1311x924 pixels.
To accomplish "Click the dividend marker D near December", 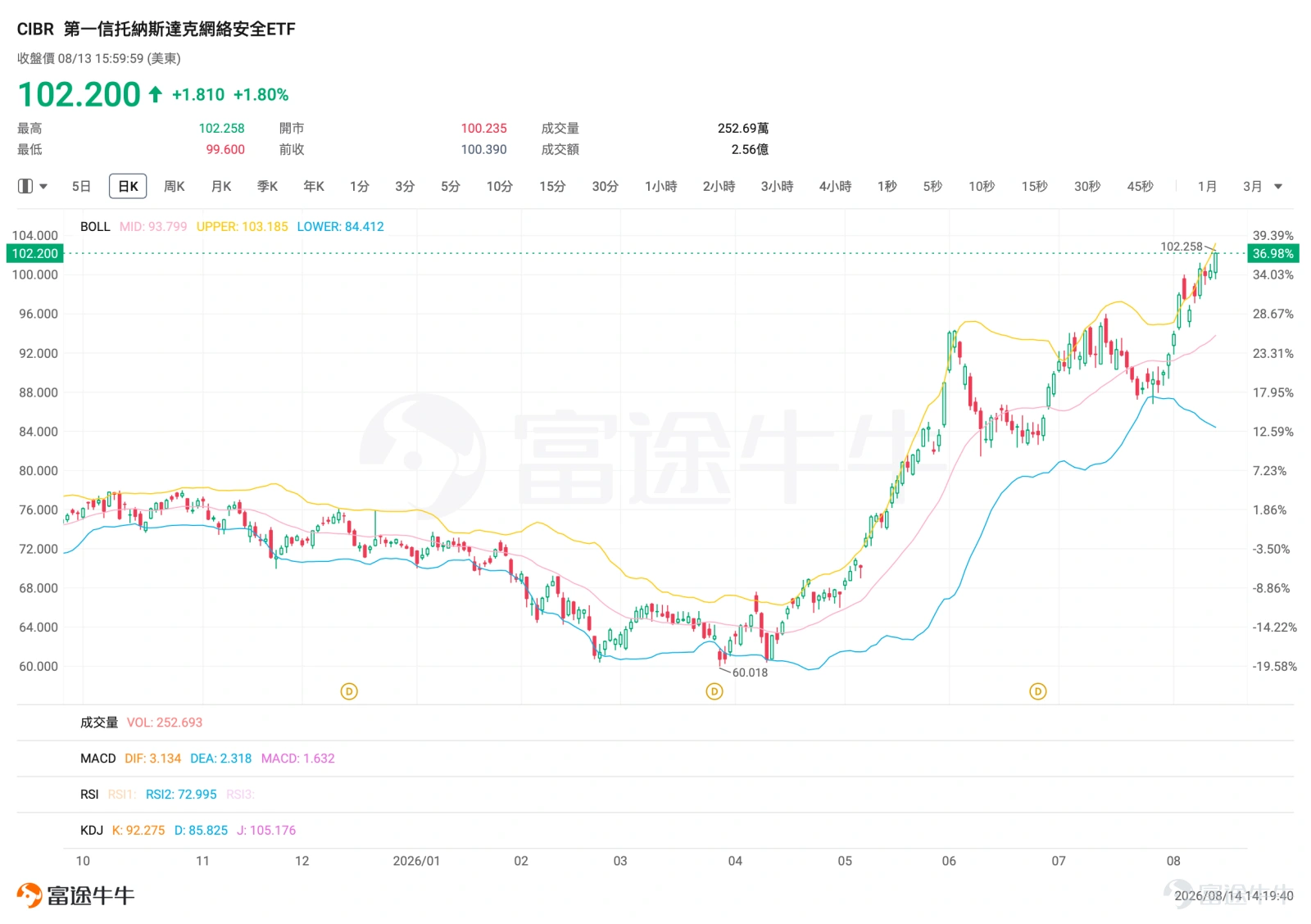I will tap(349, 691).
